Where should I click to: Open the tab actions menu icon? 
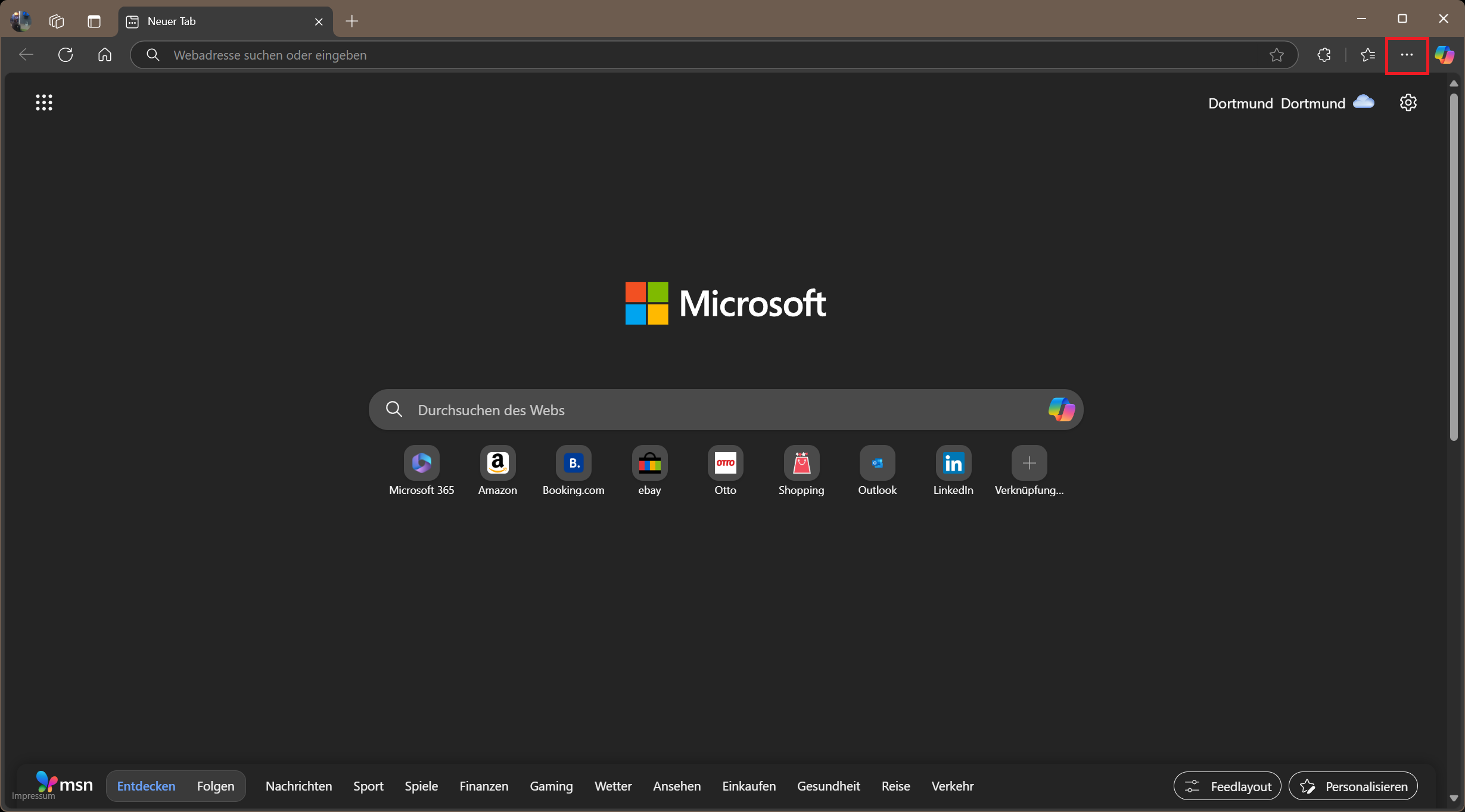tap(94, 21)
